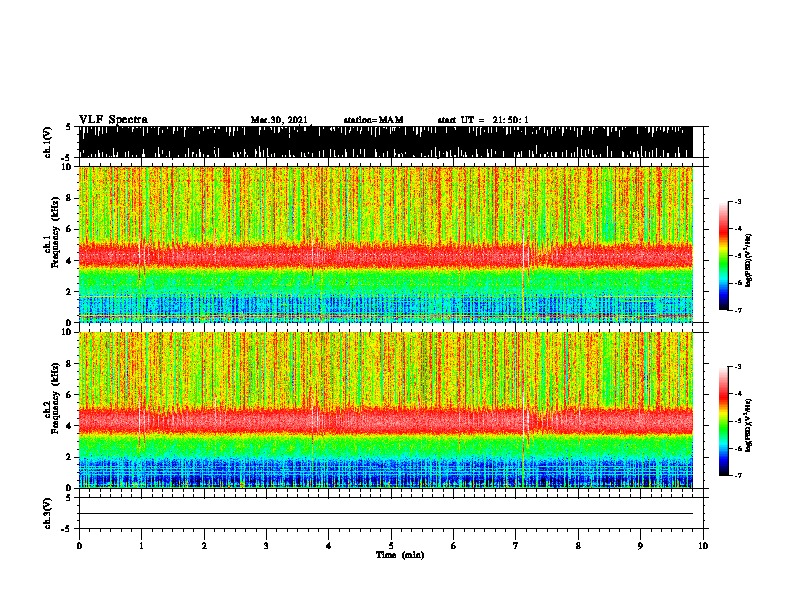Image resolution: width=792 pixels, height=612 pixels.
Task: Click the "8" kHz tick on ch.2 frequency axis
Action: (x=70, y=364)
